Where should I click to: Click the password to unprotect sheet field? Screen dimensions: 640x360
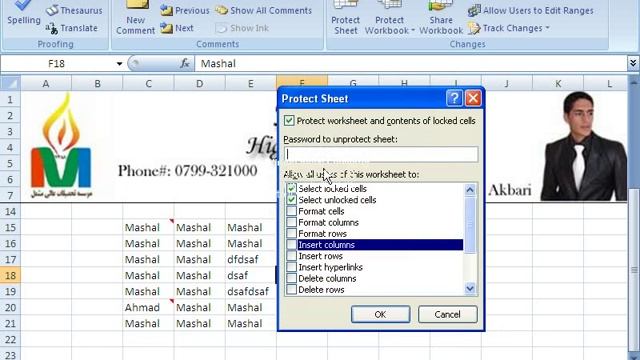point(381,154)
